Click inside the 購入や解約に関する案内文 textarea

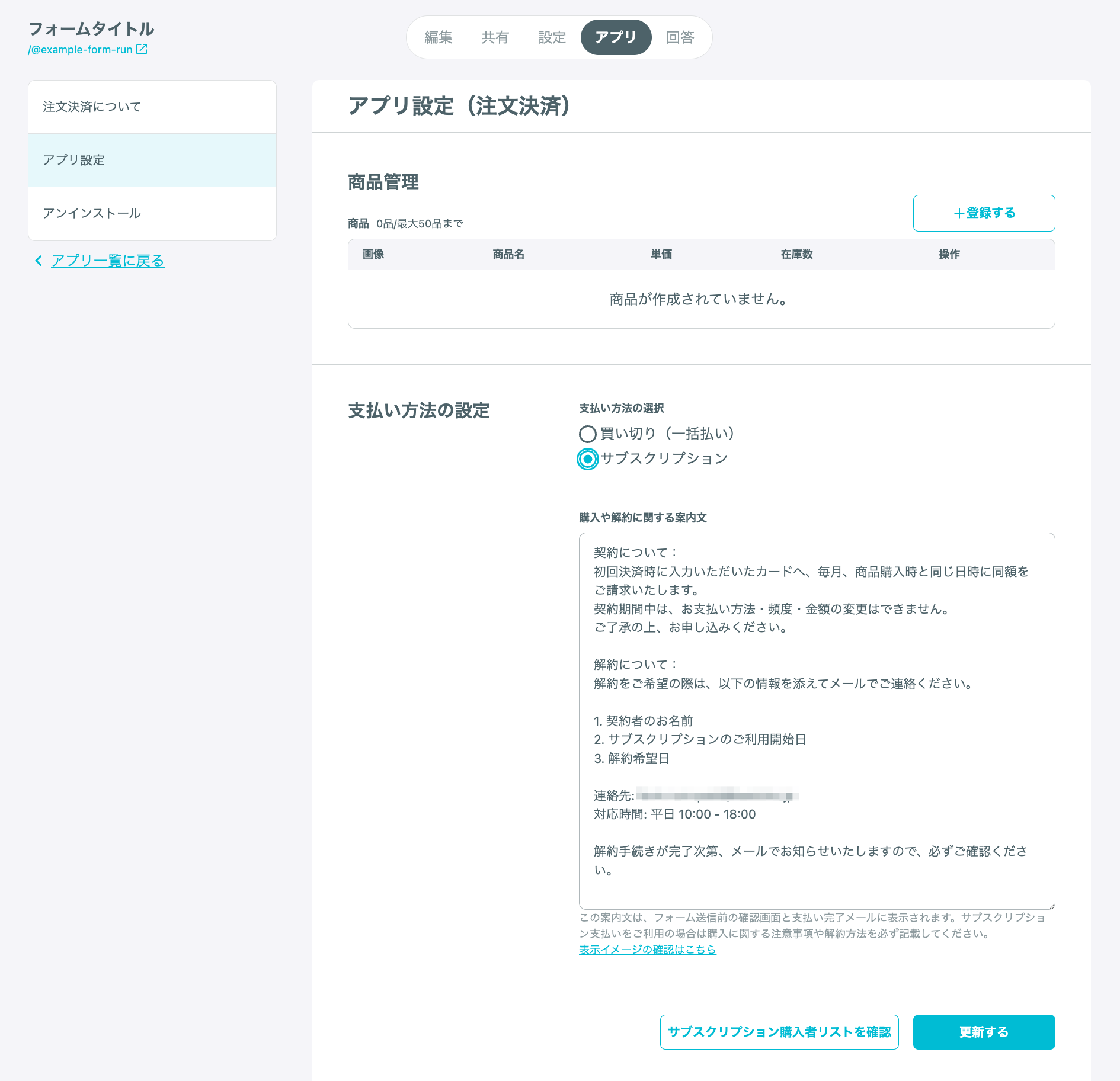coord(817,721)
